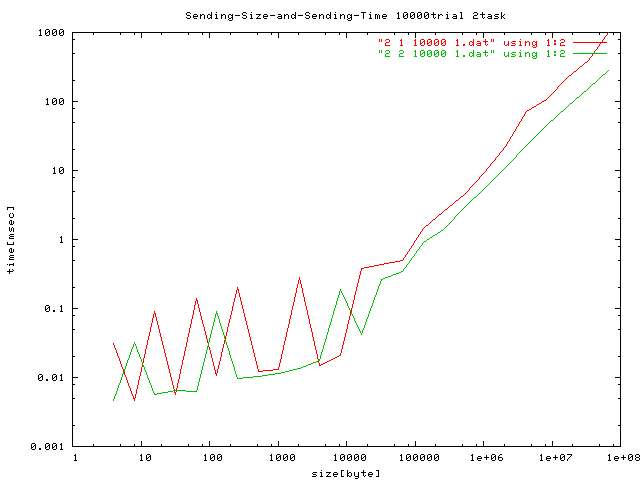Click the 1e+08 x-axis tick label
The image size is (640, 480).
(x=620, y=458)
